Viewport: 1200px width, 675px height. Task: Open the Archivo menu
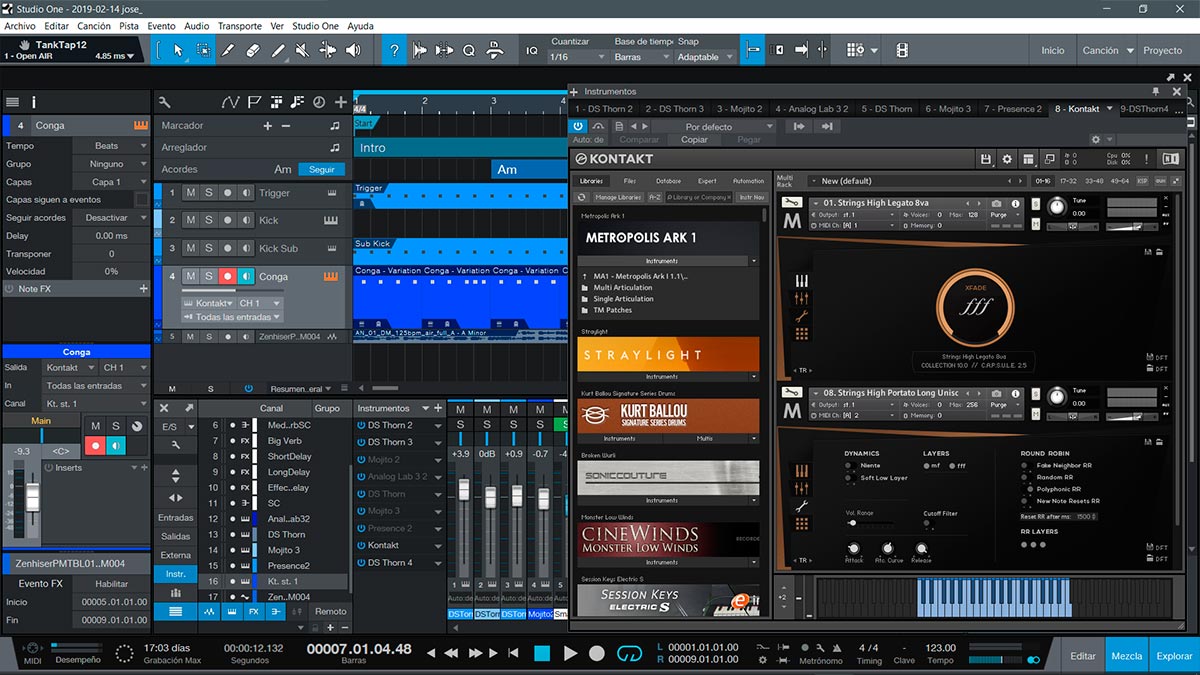point(20,26)
